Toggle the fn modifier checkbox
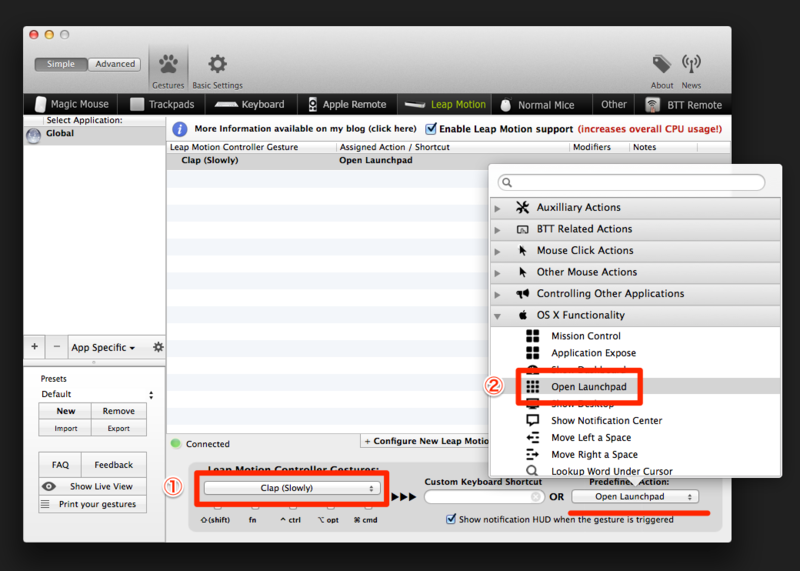Screen dimensions: 800x571 point(255,508)
